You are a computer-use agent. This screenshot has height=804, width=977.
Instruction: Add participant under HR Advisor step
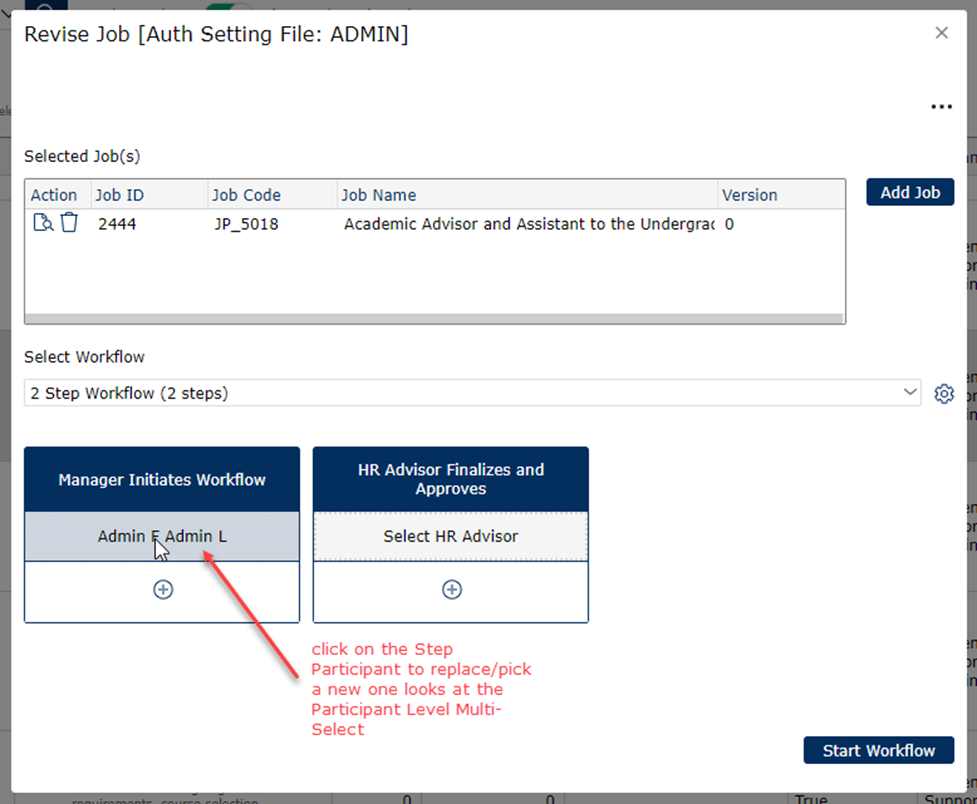coord(451,590)
